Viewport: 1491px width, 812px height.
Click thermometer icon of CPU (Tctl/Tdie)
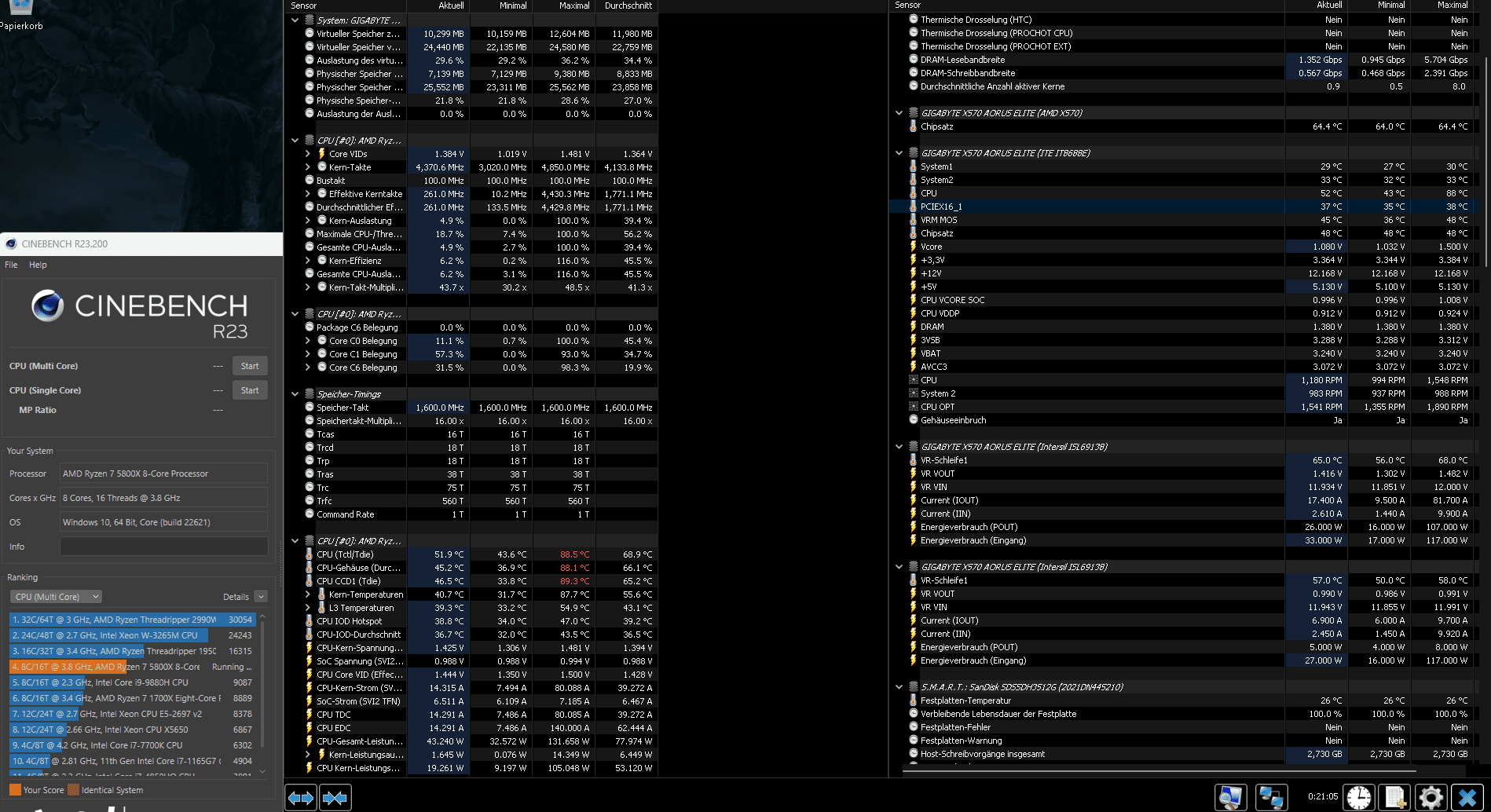point(310,554)
